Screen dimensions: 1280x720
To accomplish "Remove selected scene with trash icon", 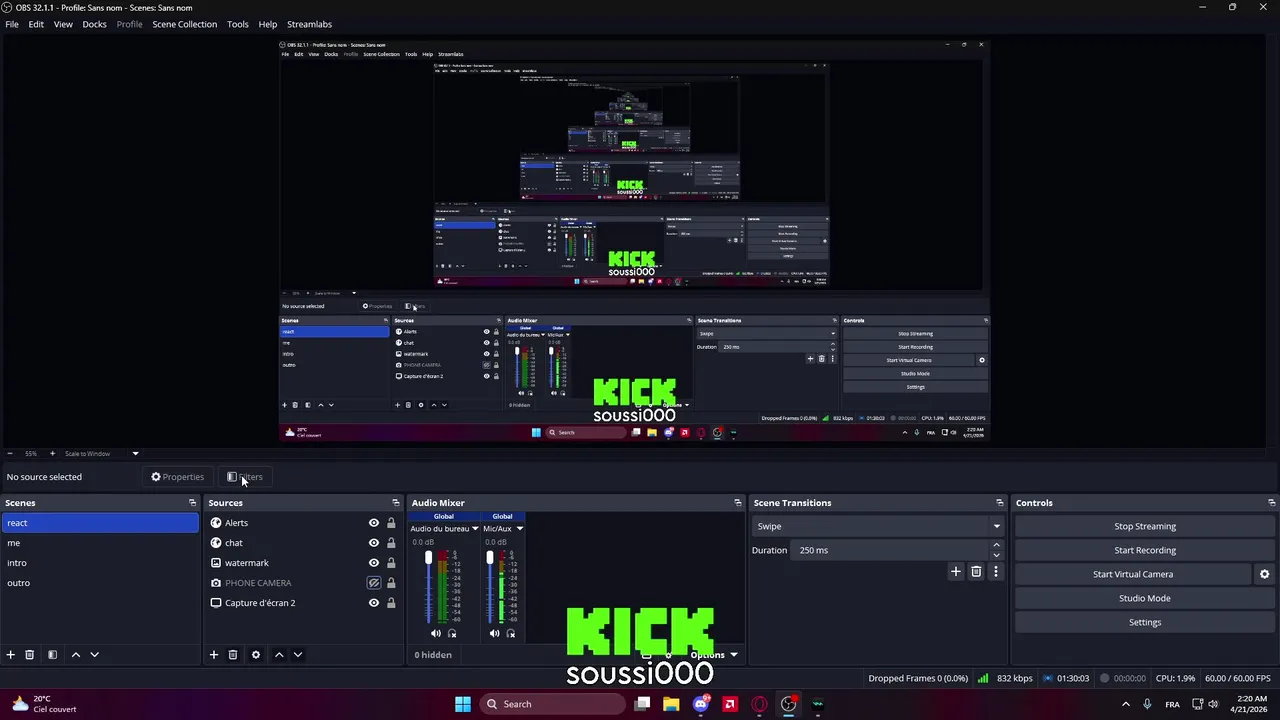I will [x=30, y=655].
